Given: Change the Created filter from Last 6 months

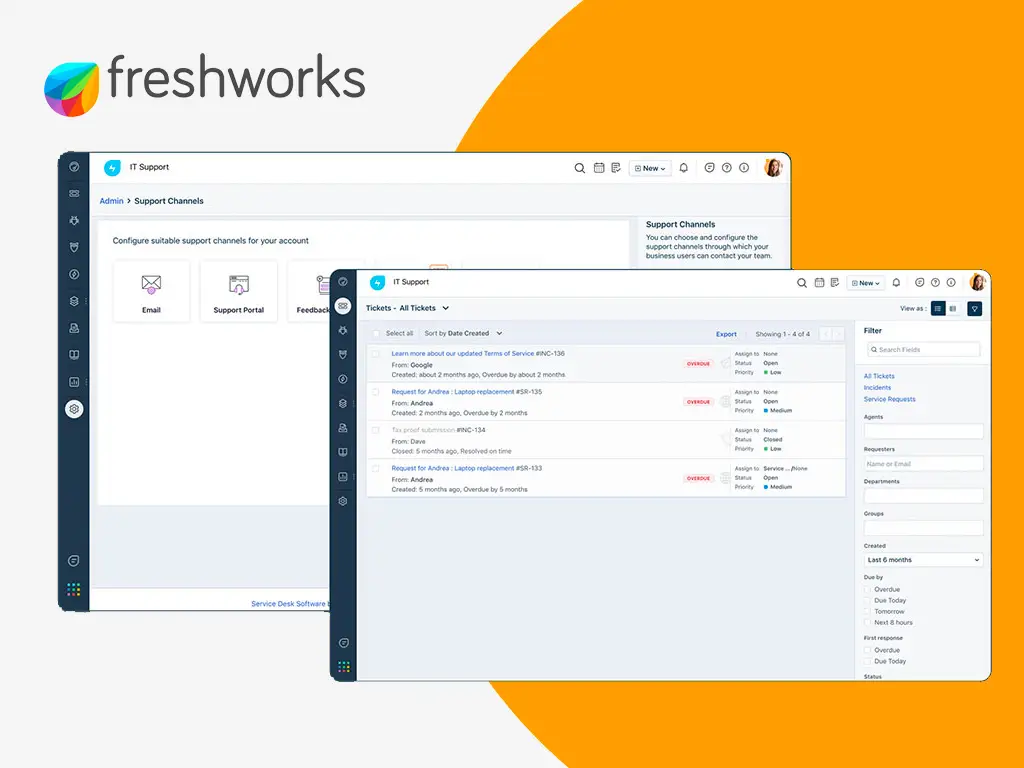Looking at the screenshot, I should pyautogui.click(x=921, y=559).
